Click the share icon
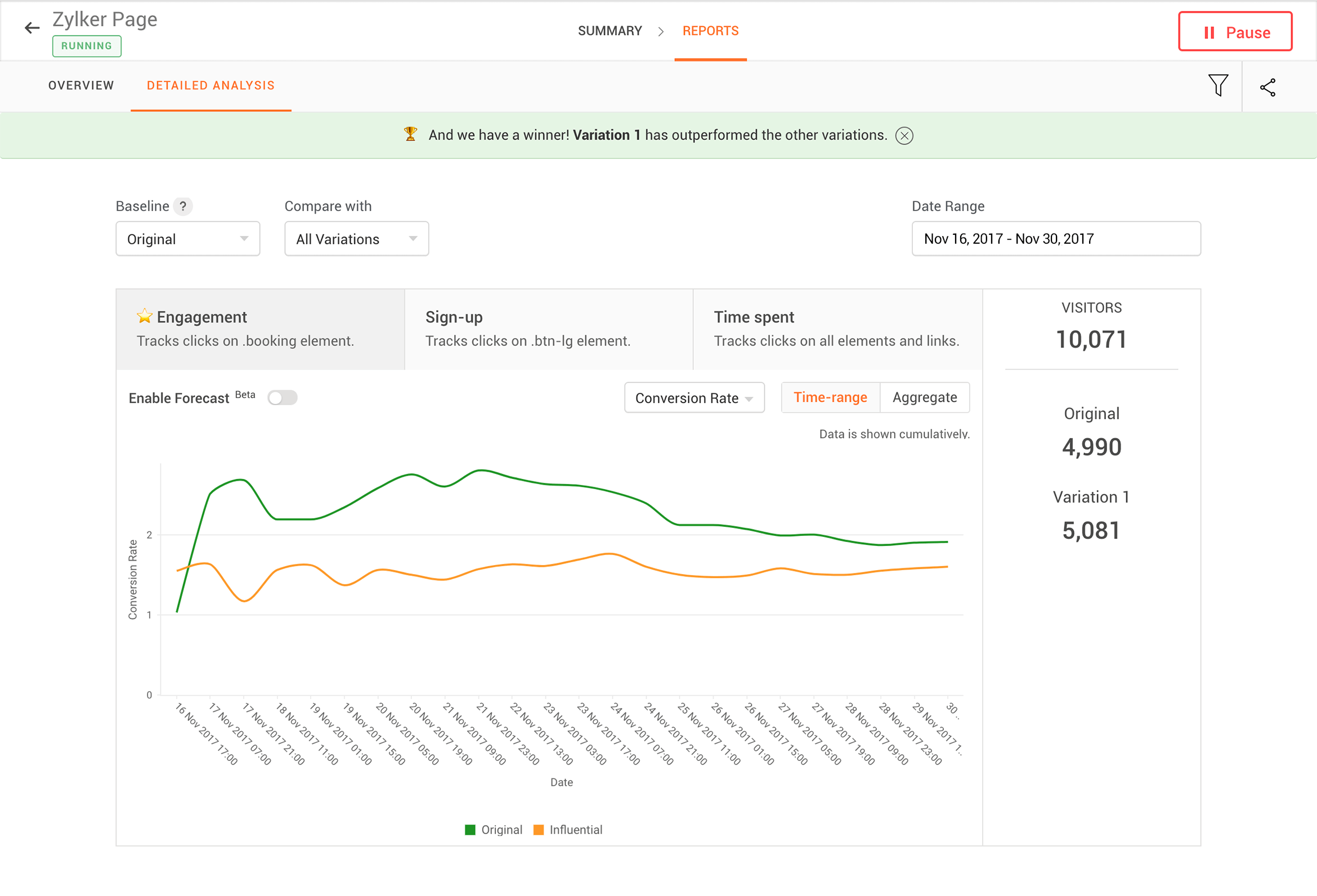Image resolution: width=1317 pixels, height=896 pixels. (1268, 86)
